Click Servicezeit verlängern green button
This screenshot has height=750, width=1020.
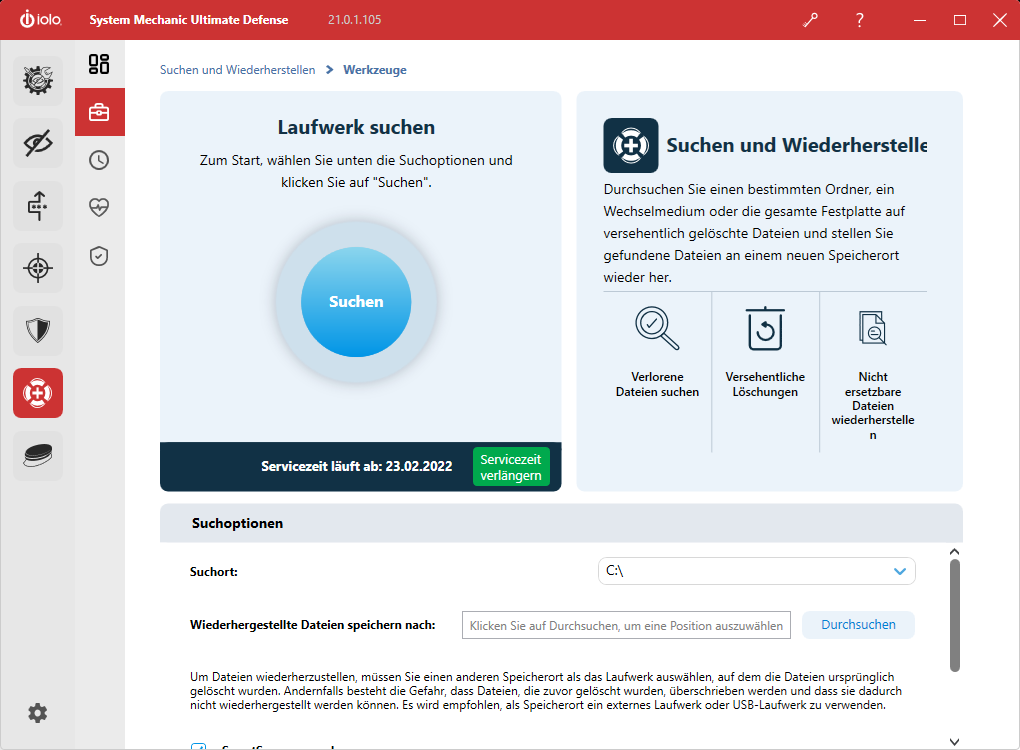[x=511, y=467]
